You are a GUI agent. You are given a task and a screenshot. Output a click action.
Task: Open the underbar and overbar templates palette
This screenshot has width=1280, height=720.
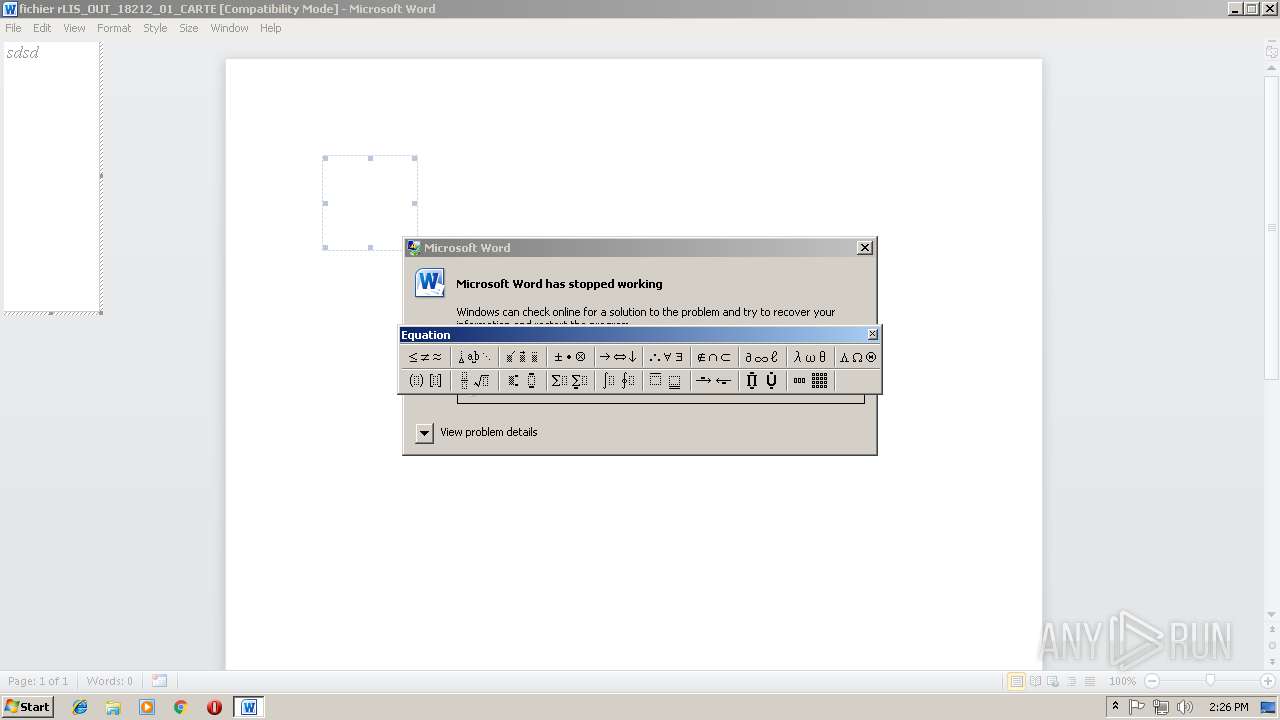point(666,381)
